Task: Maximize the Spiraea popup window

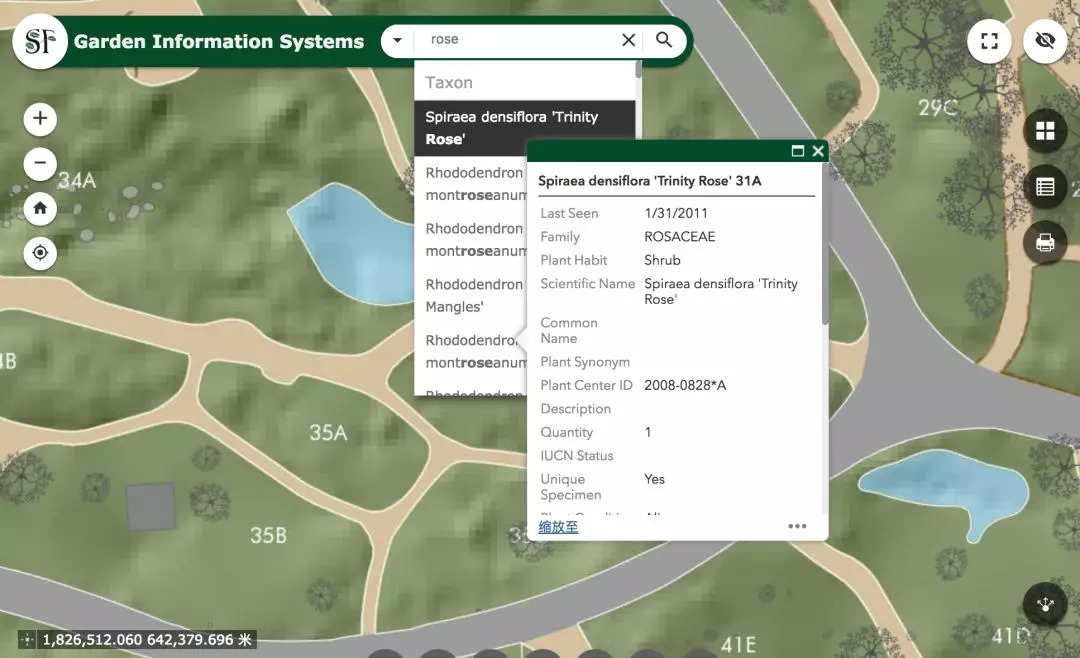Action: pyautogui.click(x=798, y=151)
